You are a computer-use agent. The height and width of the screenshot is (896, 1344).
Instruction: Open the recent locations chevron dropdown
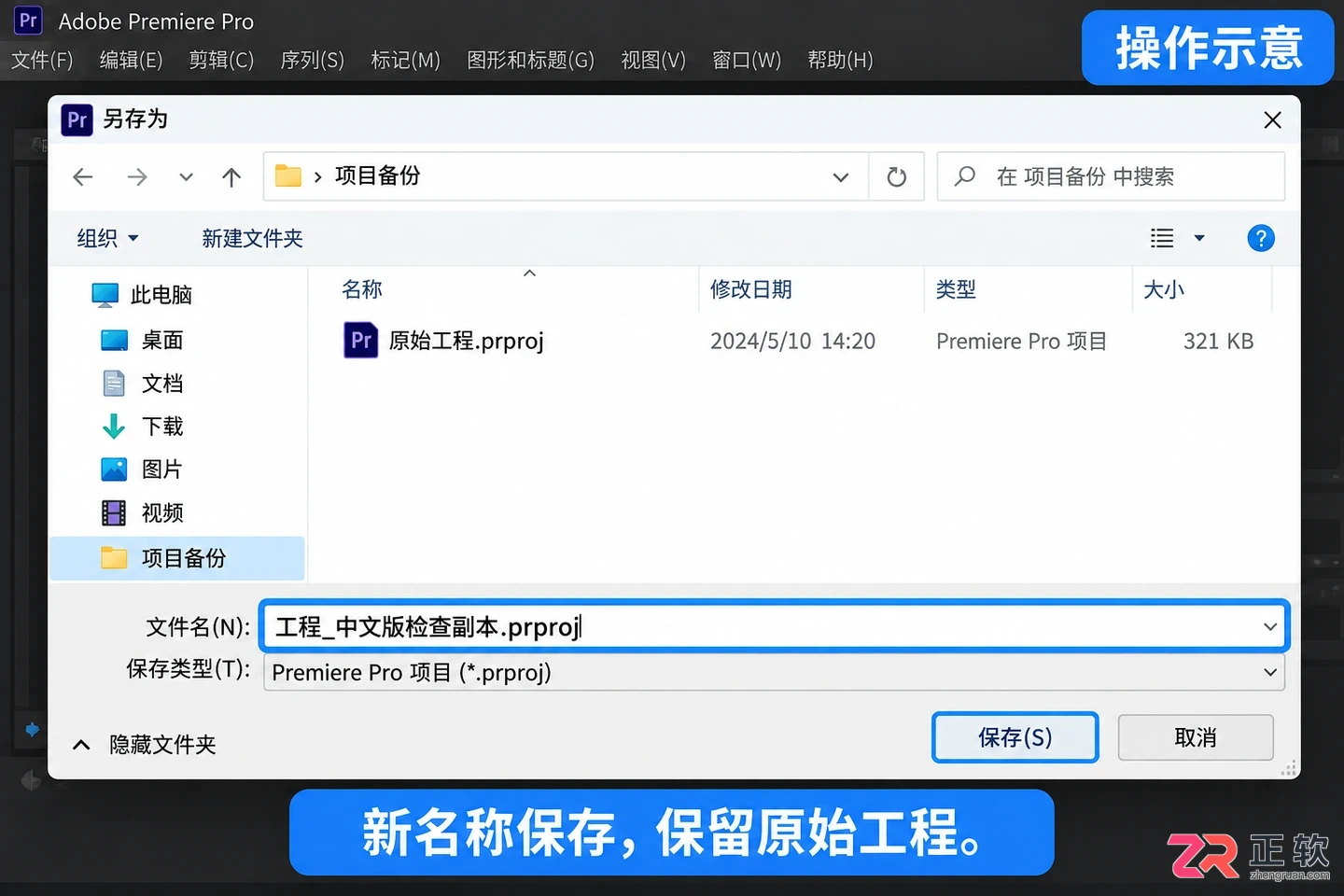[186, 176]
